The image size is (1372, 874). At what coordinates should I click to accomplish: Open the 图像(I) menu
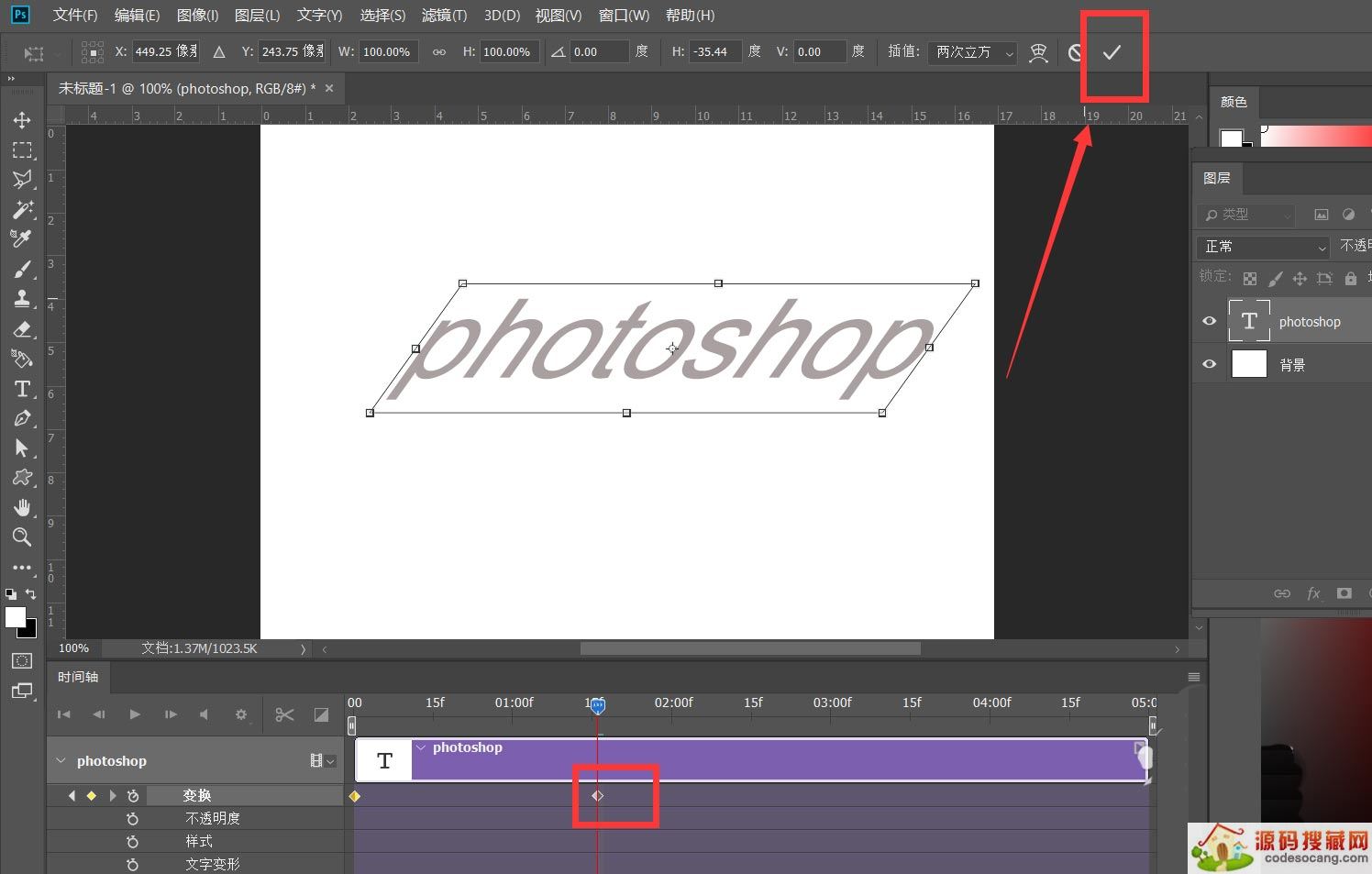click(x=197, y=16)
